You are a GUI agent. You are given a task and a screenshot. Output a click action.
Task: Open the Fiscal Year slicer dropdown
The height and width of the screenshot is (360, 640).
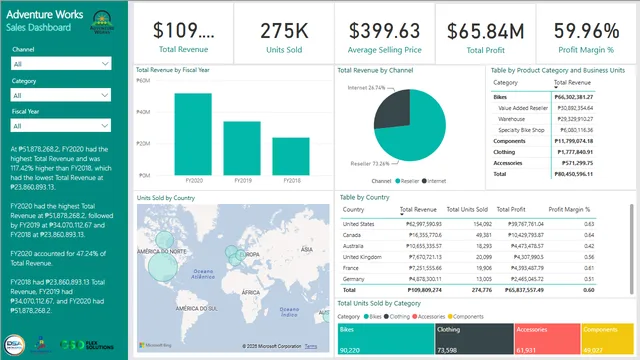tap(61, 126)
